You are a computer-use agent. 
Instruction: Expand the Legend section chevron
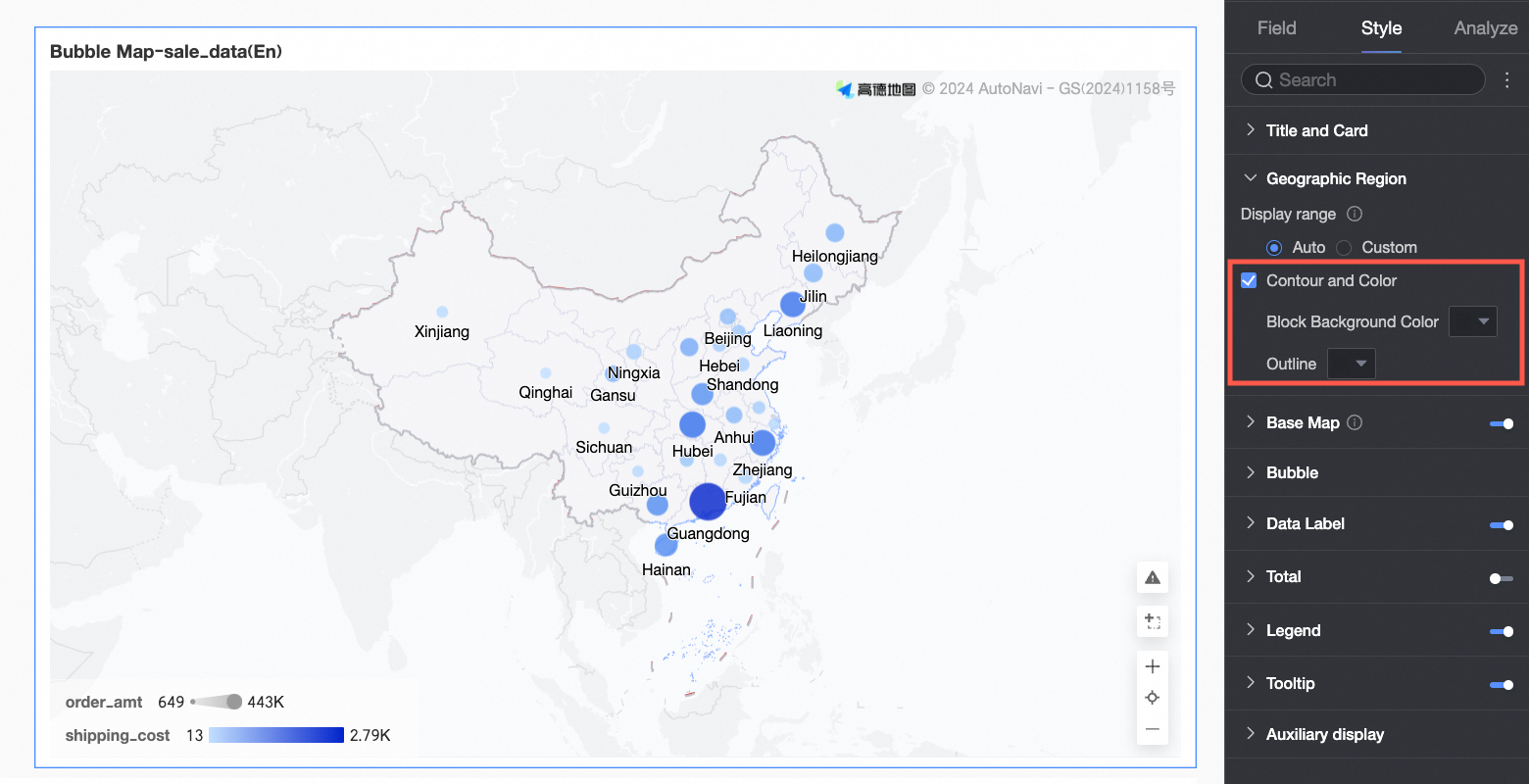[1251, 629]
